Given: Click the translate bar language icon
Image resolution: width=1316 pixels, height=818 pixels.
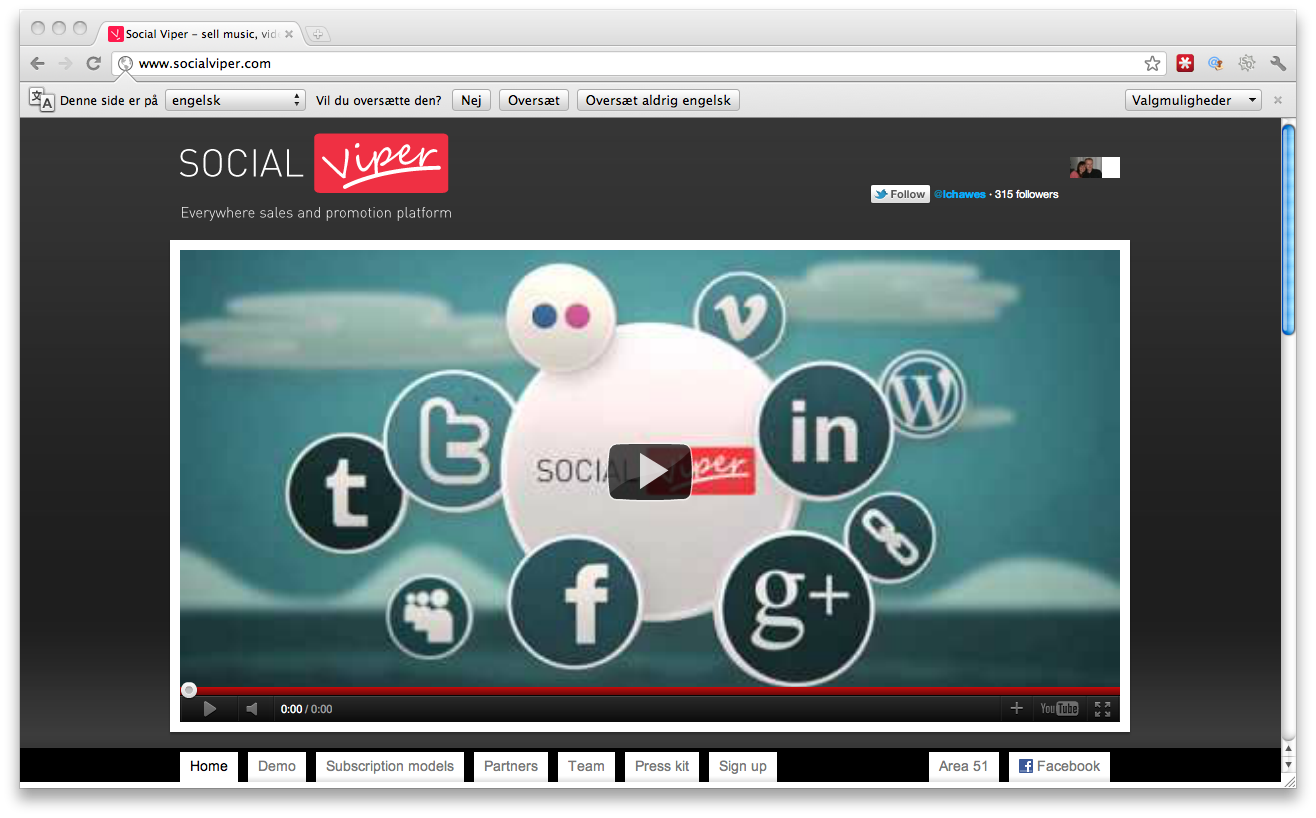Looking at the screenshot, I should (x=41, y=100).
